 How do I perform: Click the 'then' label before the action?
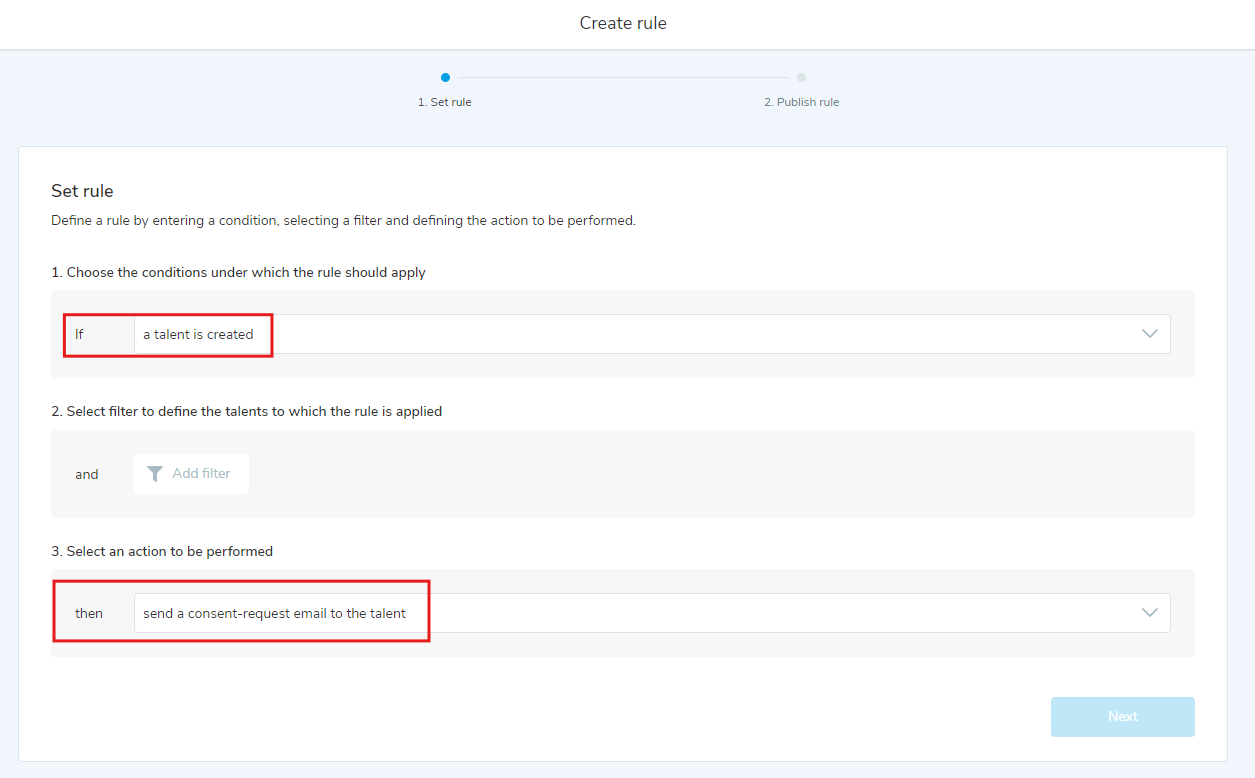click(x=89, y=613)
